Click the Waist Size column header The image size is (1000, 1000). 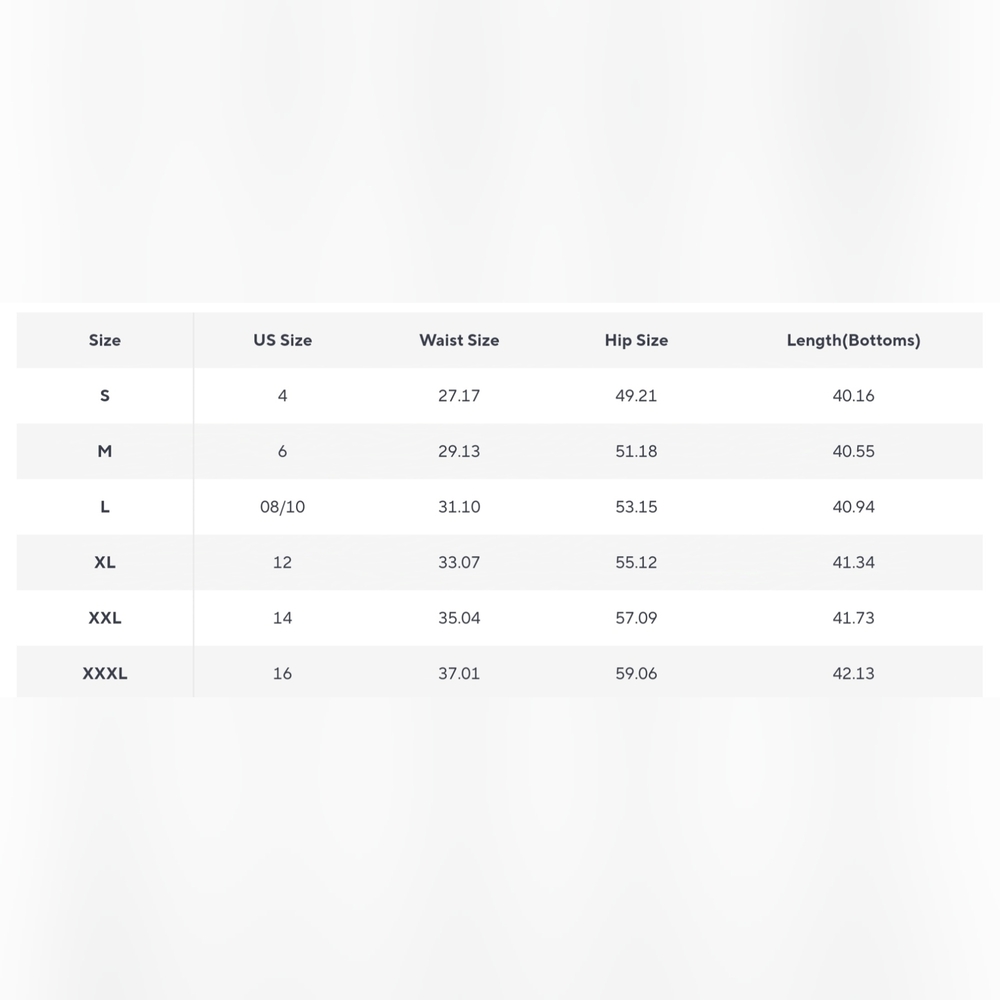pyautogui.click(x=459, y=341)
